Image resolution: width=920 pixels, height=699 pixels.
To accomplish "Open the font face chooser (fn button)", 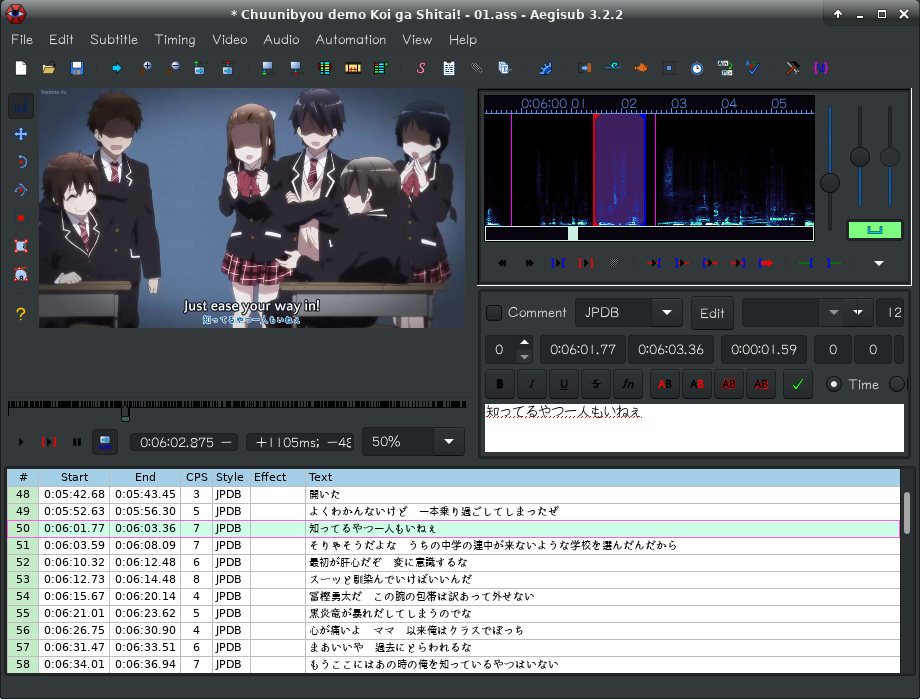I will (x=628, y=384).
